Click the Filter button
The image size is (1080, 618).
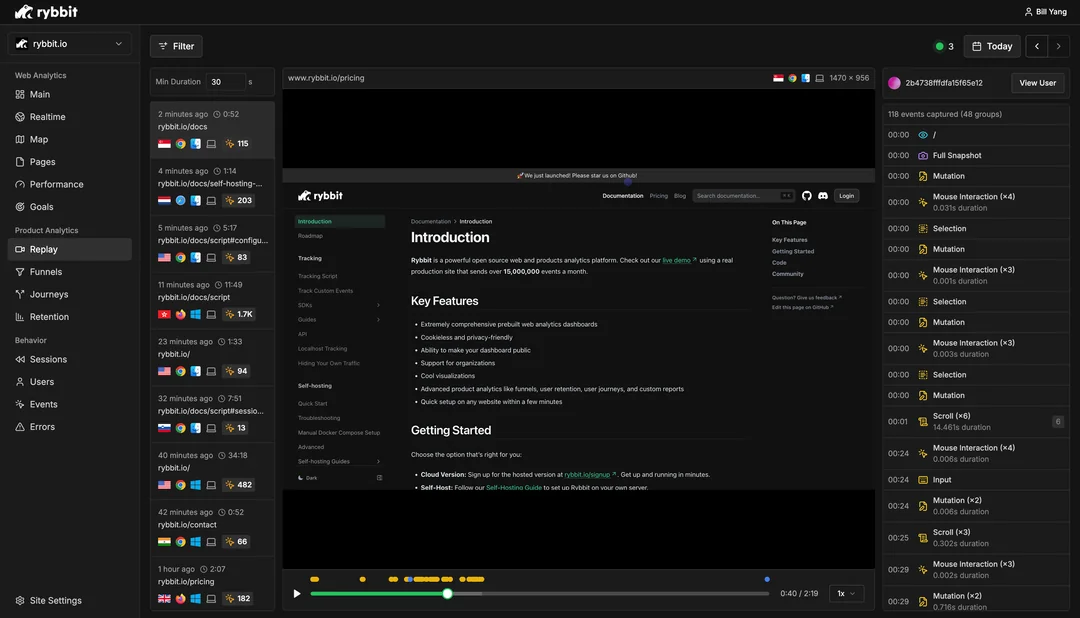tap(176, 46)
